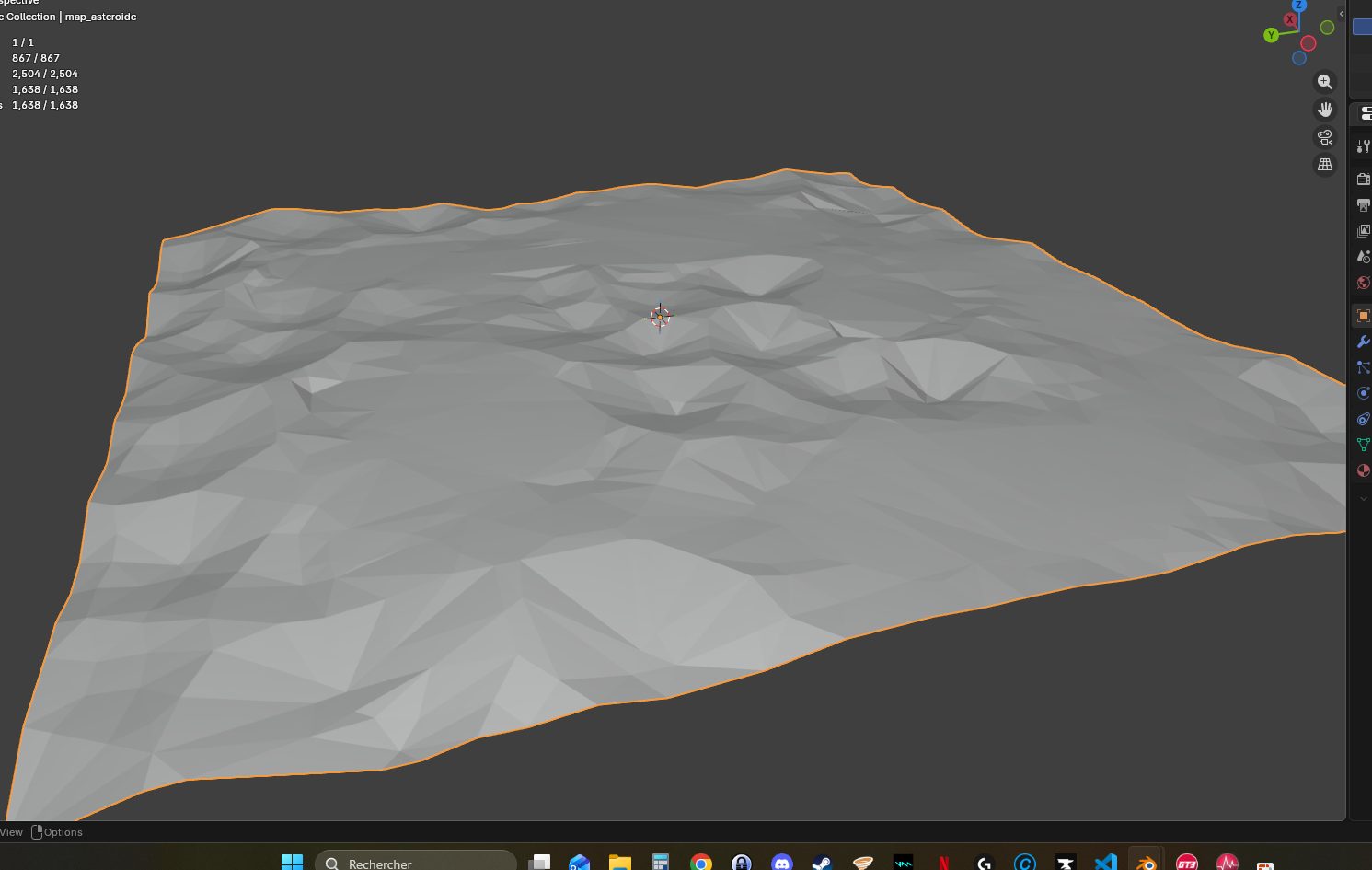
Task: Open the Render properties tab
Action: click(1363, 179)
